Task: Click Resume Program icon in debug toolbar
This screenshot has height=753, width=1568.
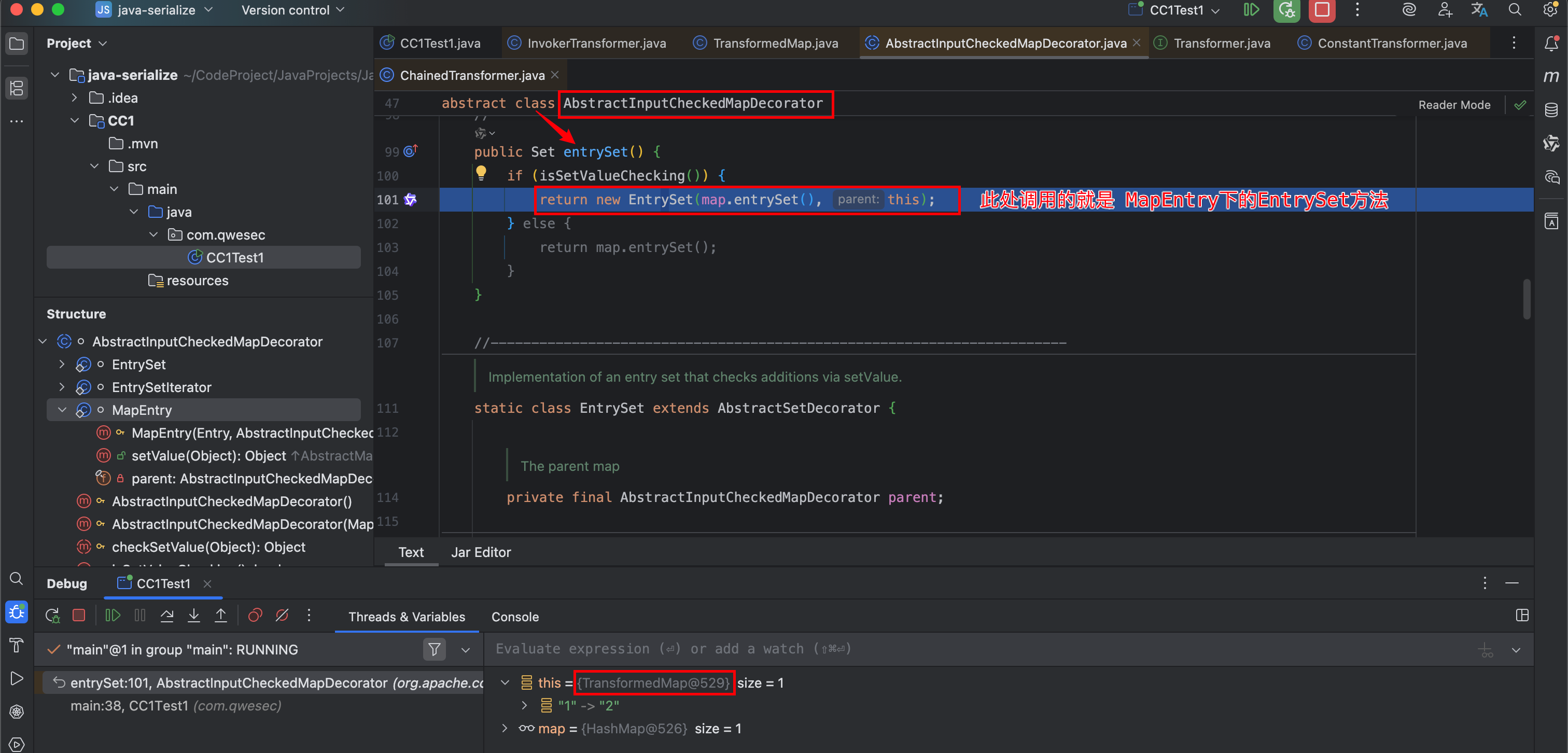Action: tap(113, 616)
